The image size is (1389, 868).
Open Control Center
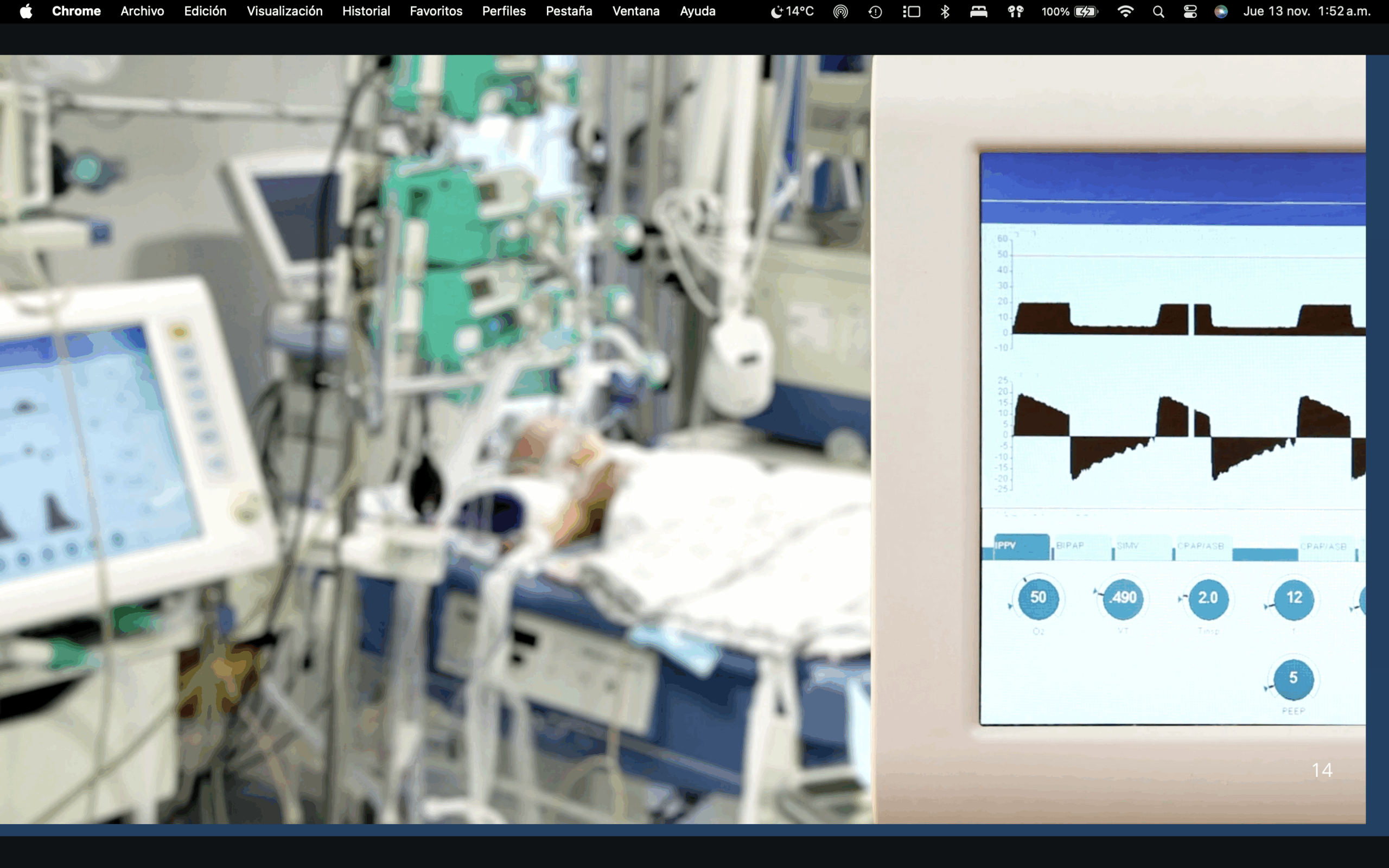(1190, 11)
